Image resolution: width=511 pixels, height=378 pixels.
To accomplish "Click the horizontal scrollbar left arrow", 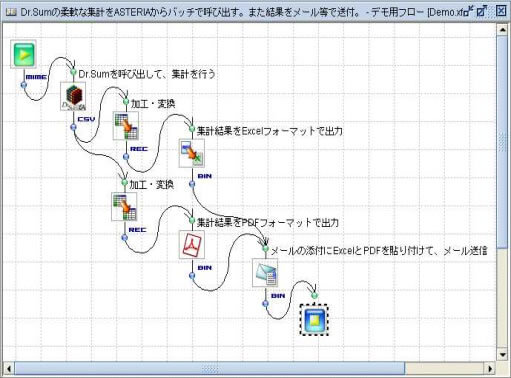I will (9, 369).
